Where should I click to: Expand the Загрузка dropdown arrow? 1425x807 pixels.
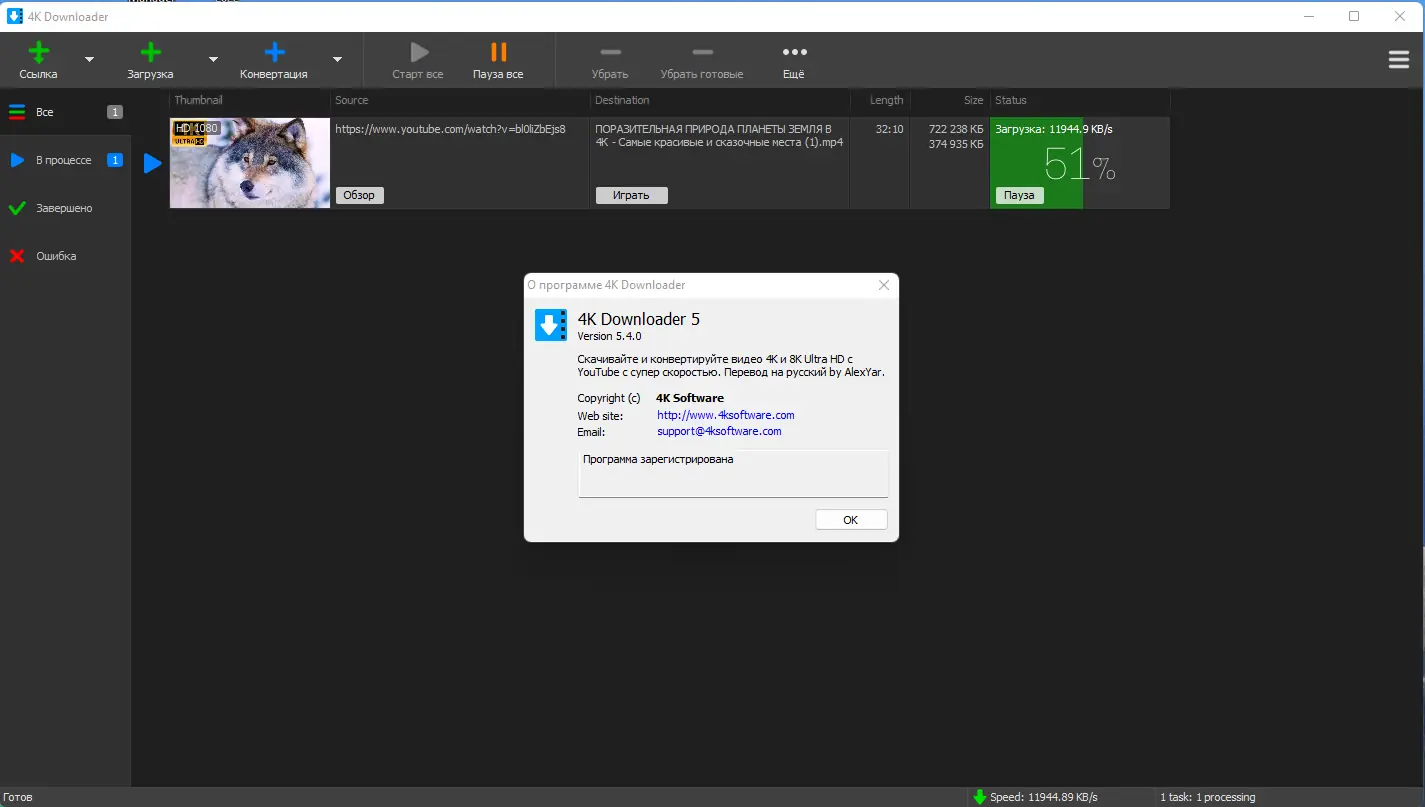point(213,60)
